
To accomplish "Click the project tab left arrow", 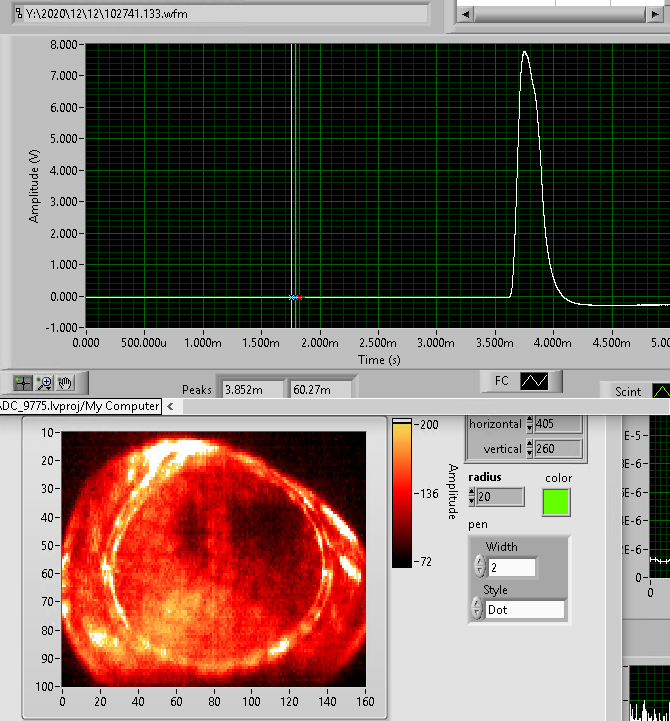I will [169, 406].
